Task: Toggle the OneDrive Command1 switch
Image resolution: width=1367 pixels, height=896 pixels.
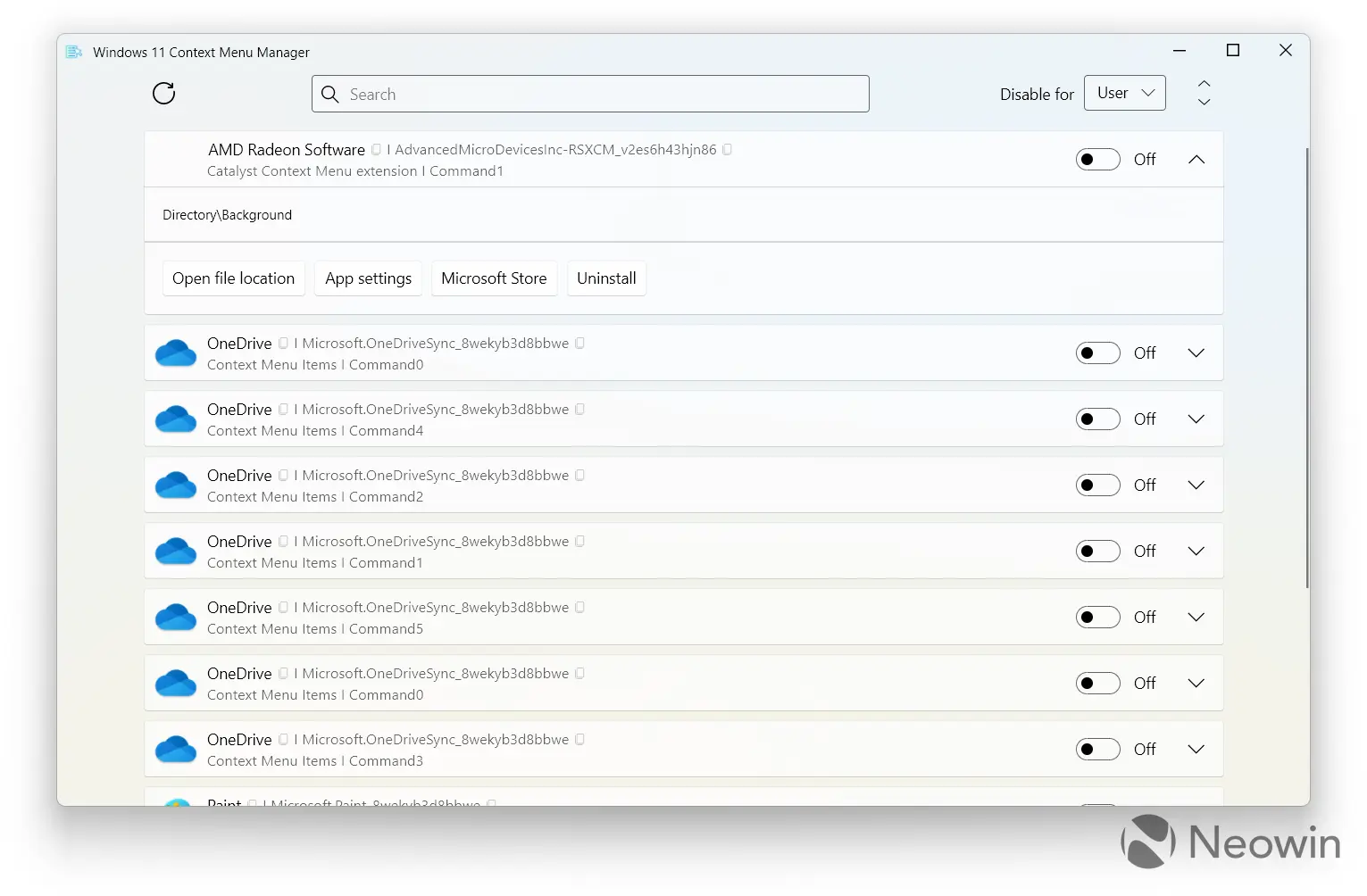Action: [1097, 552]
